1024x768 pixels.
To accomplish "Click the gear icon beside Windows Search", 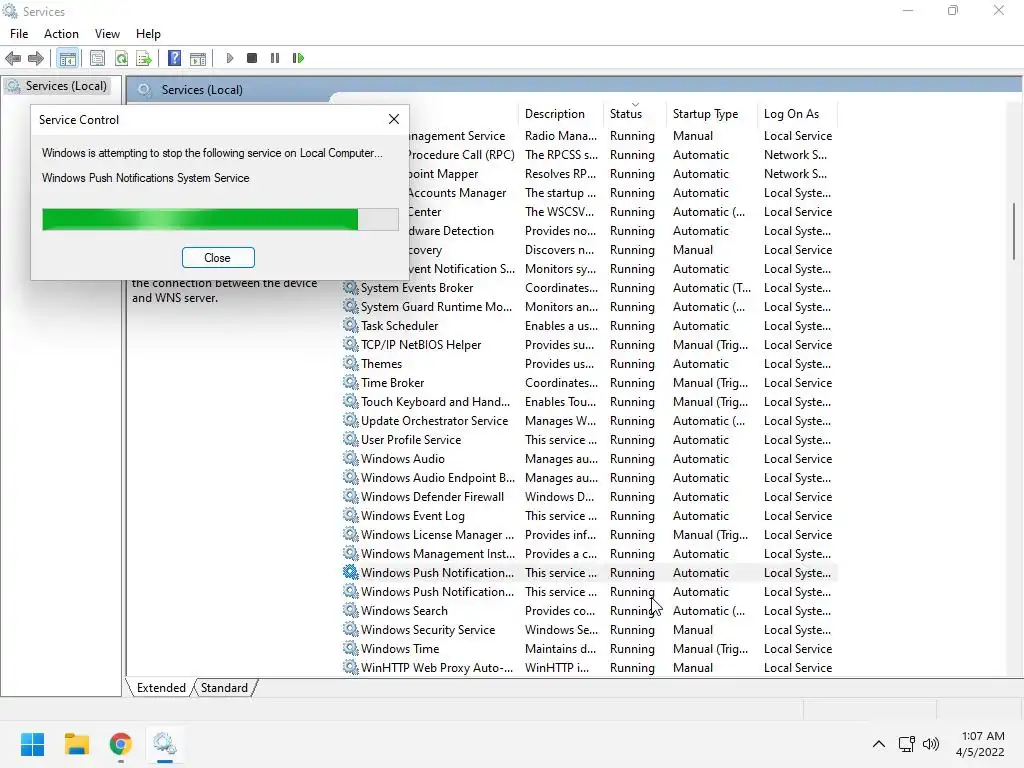I will (351, 610).
